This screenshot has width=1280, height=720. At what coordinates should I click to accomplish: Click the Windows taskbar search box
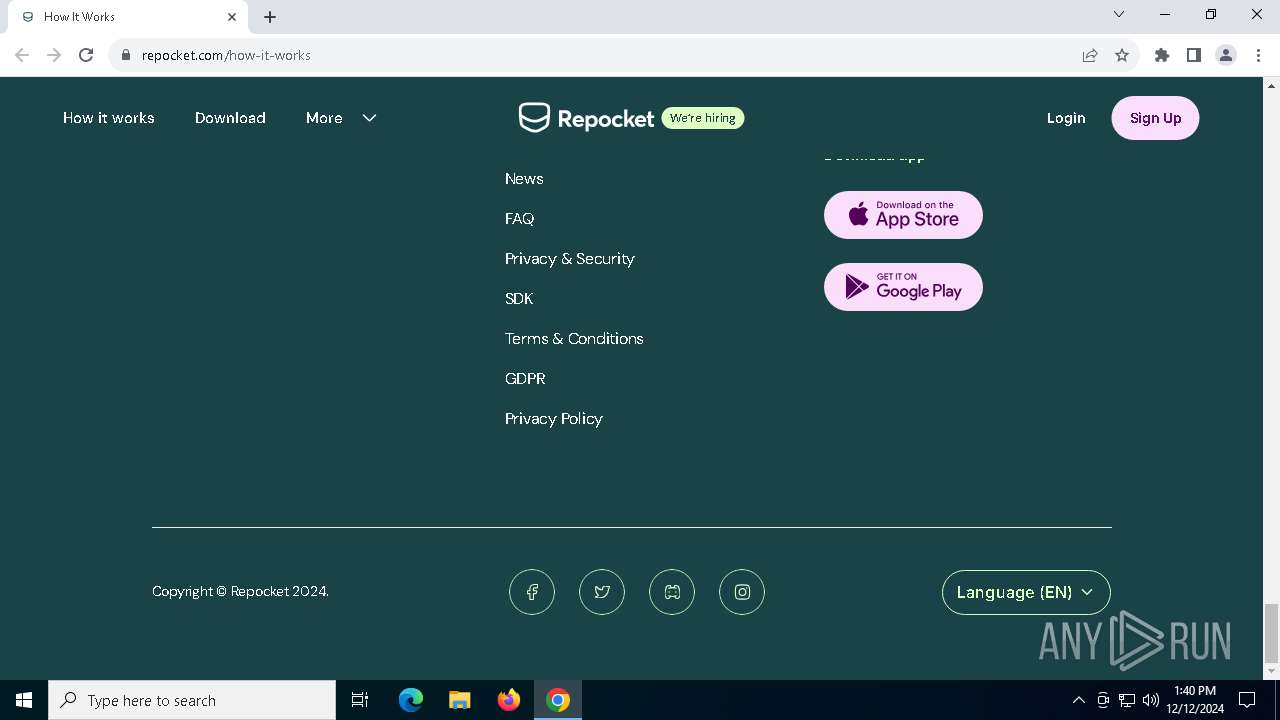(x=192, y=700)
